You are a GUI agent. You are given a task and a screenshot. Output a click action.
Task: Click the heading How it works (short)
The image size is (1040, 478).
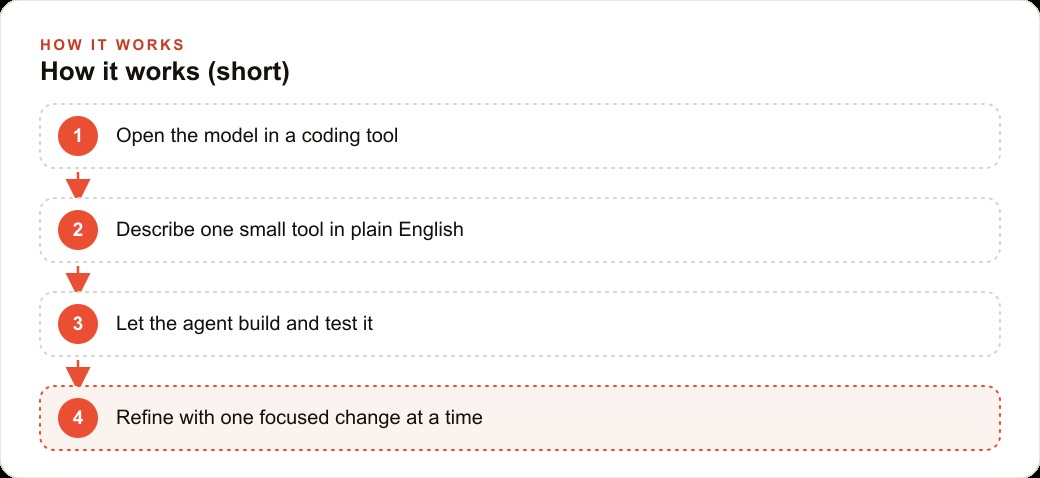tap(165, 72)
